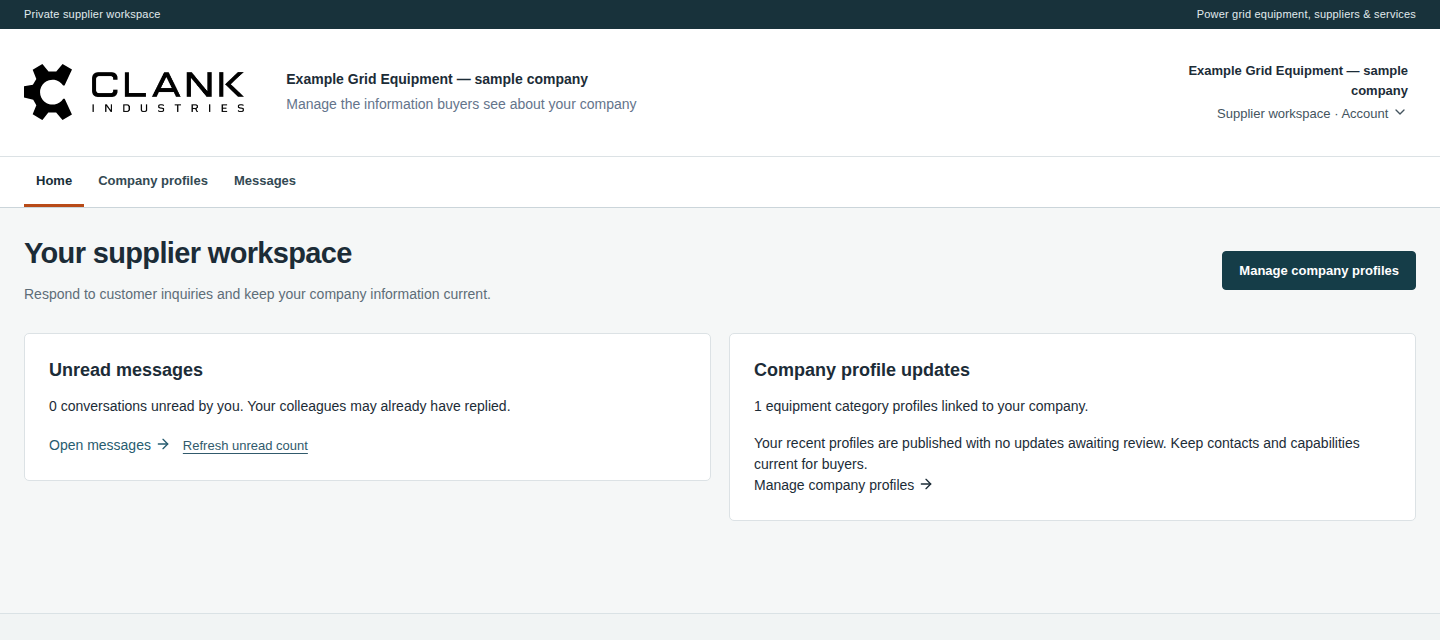Click the arrow beside Manage company profiles link
The width and height of the screenshot is (1440, 640).
(926, 484)
